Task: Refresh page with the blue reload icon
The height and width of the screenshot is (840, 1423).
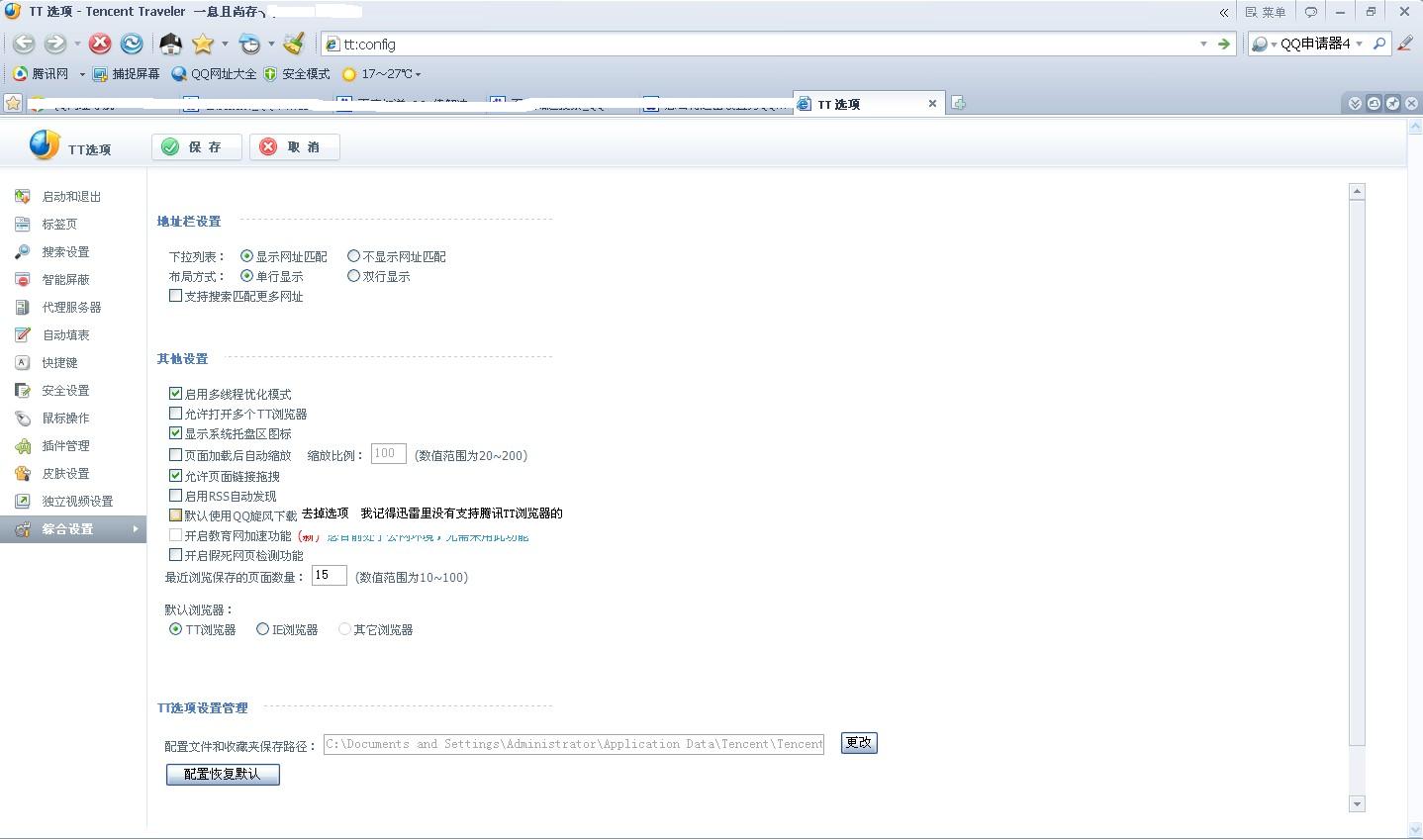Action: click(x=132, y=44)
